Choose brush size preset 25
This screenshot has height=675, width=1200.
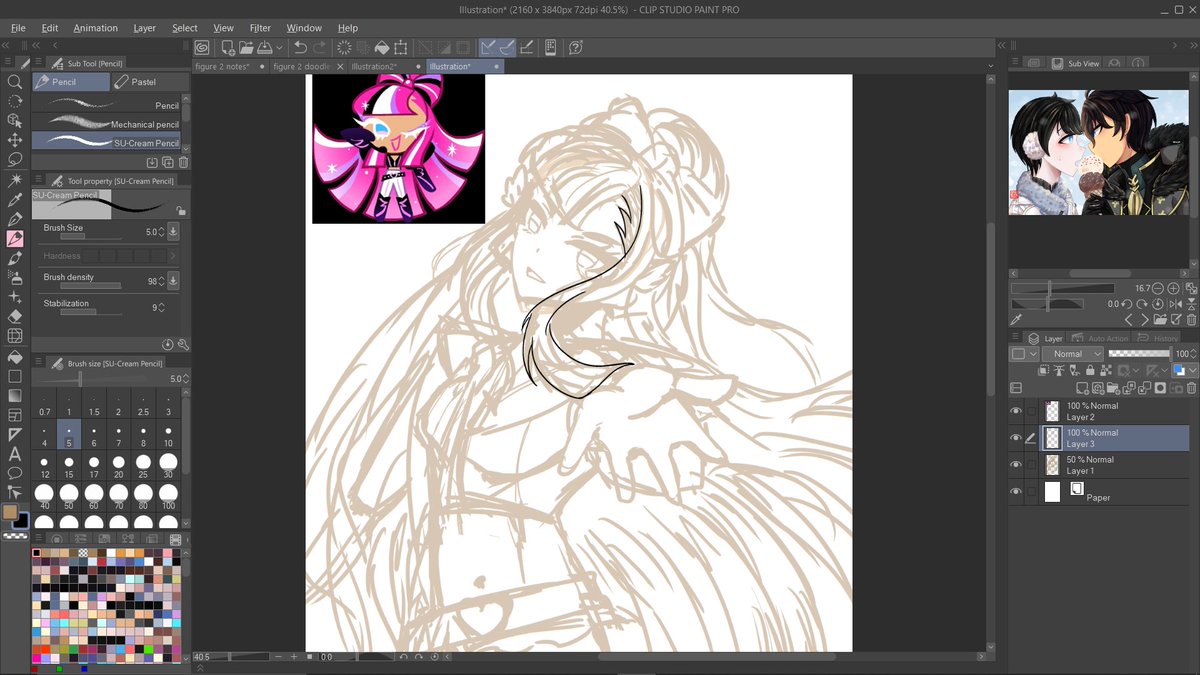(x=143, y=466)
